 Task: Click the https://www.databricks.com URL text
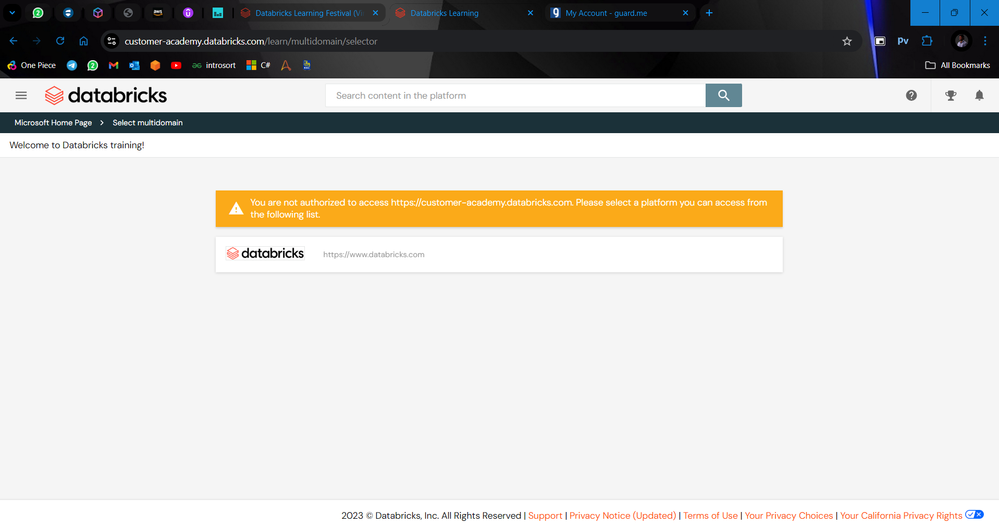tap(373, 254)
